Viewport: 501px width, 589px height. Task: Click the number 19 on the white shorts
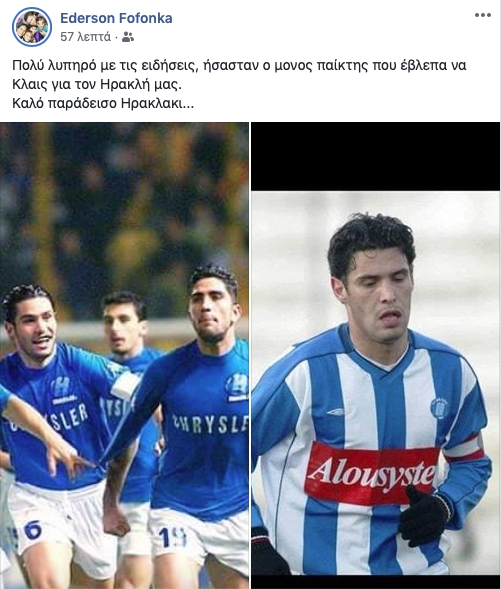coord(172,537)
